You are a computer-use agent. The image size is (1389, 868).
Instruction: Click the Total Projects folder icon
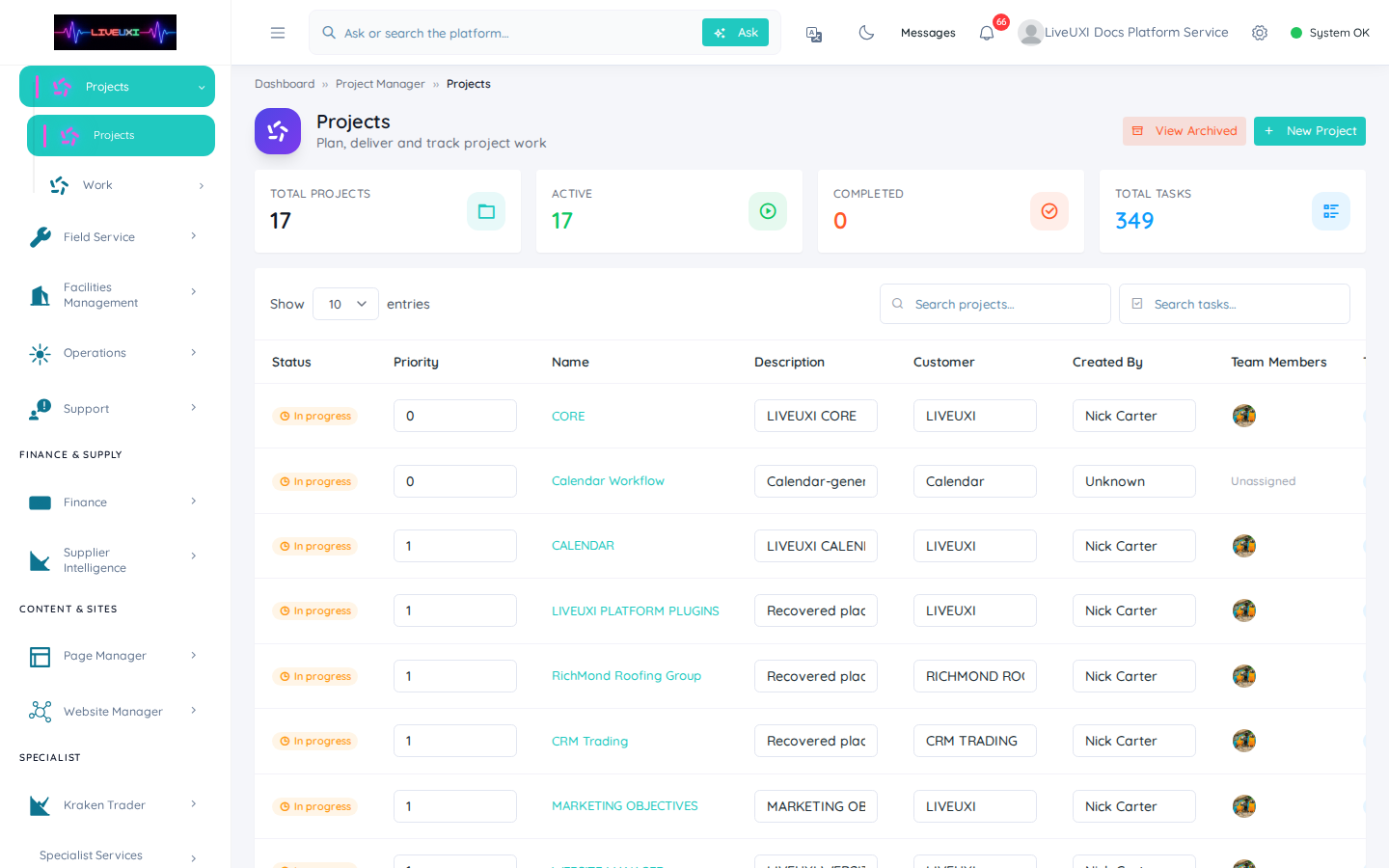tap(486, 211)
